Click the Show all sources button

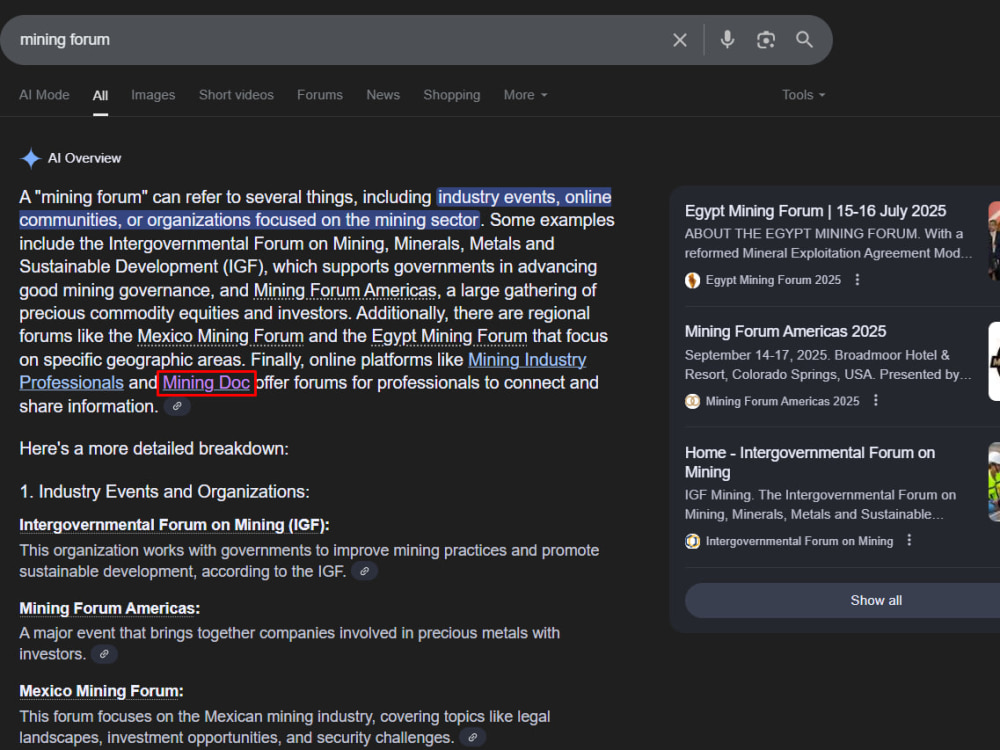(x=876, y=600)
